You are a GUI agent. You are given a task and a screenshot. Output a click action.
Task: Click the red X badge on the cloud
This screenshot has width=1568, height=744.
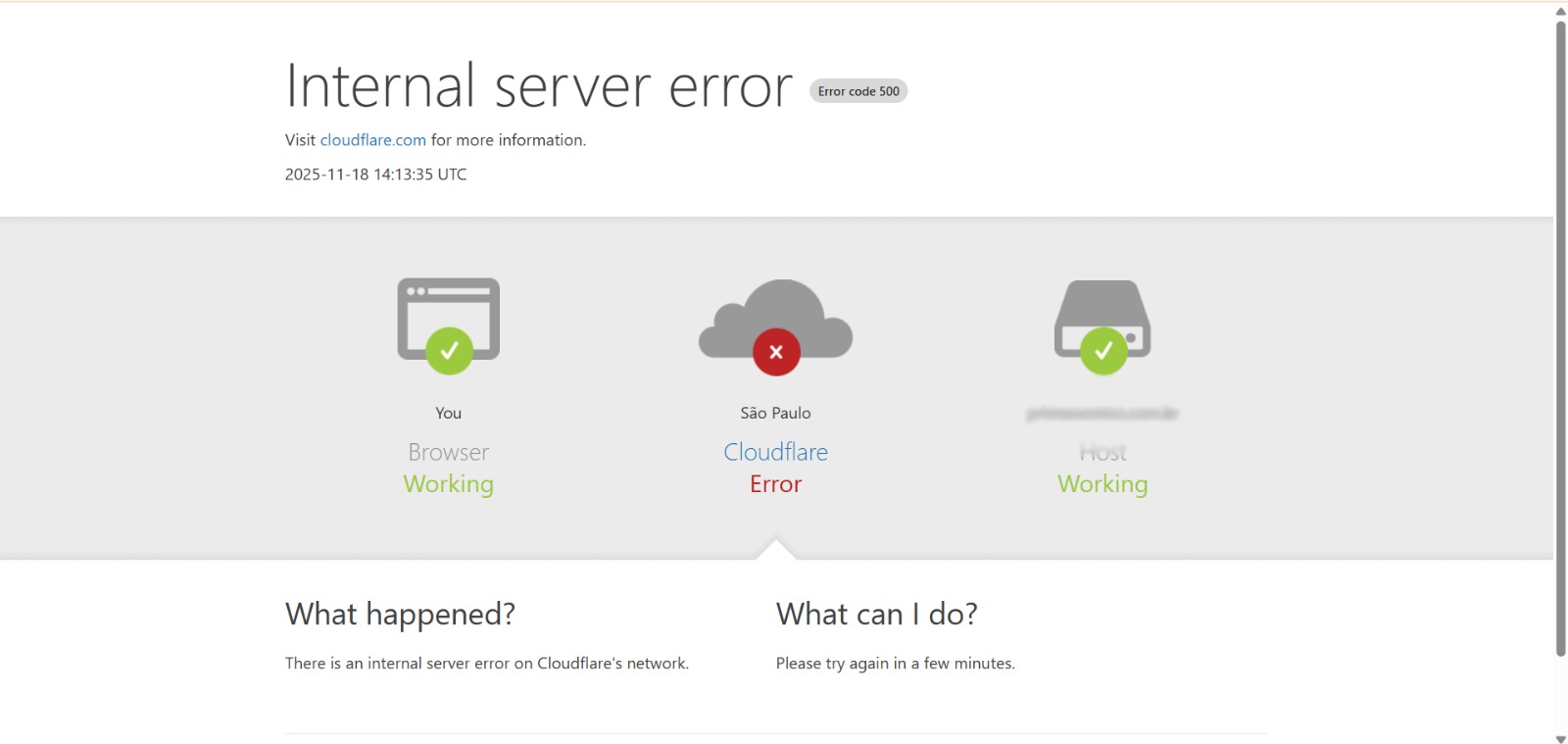tap(776, 352)
